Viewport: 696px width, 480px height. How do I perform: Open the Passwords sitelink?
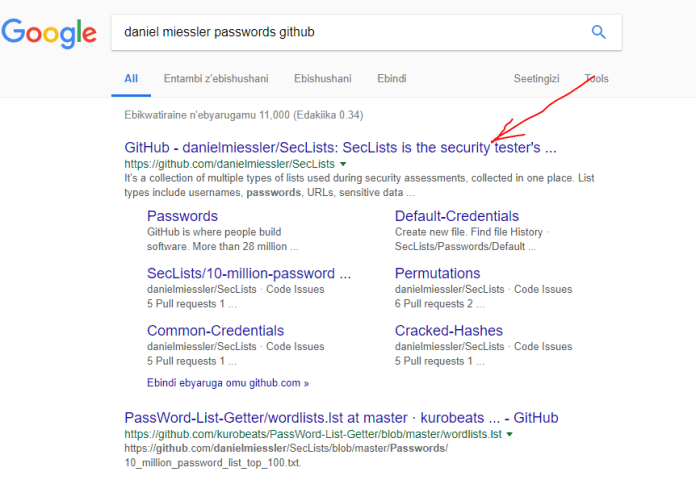coord(182,216)
